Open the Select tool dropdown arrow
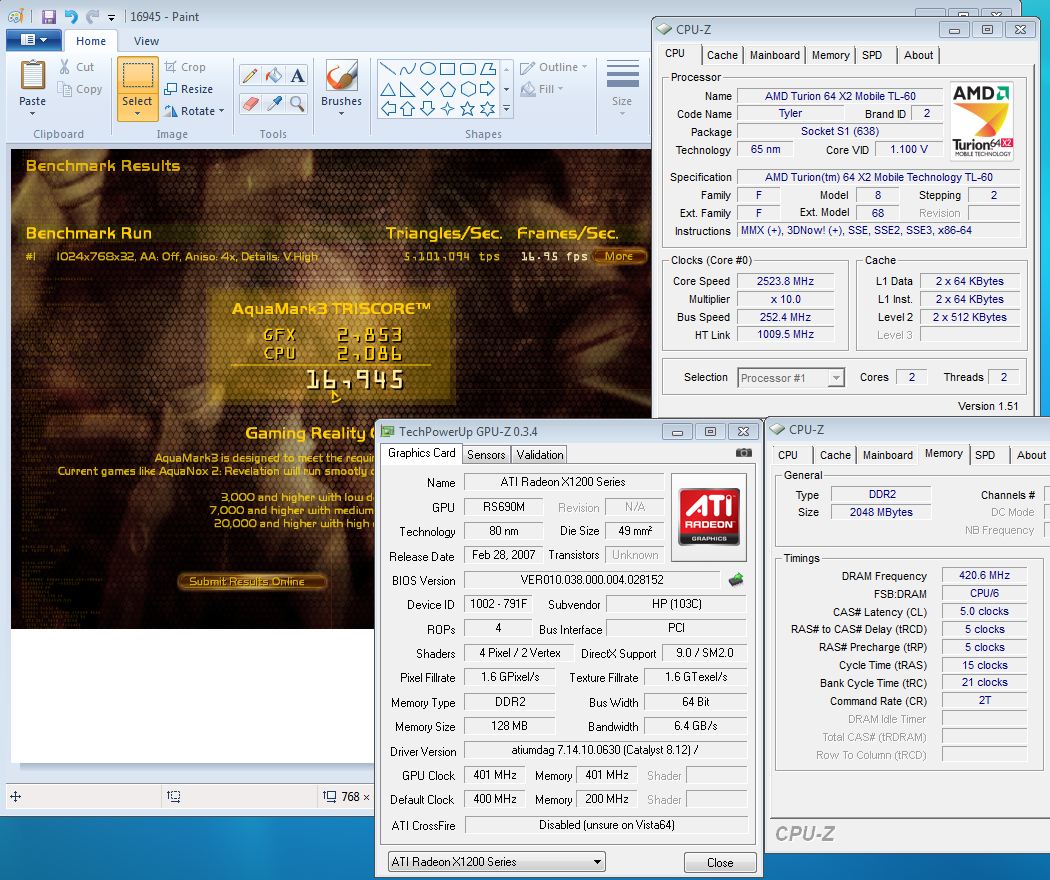The height and width of the screenshot is (880, 1050). click(137, 115)
